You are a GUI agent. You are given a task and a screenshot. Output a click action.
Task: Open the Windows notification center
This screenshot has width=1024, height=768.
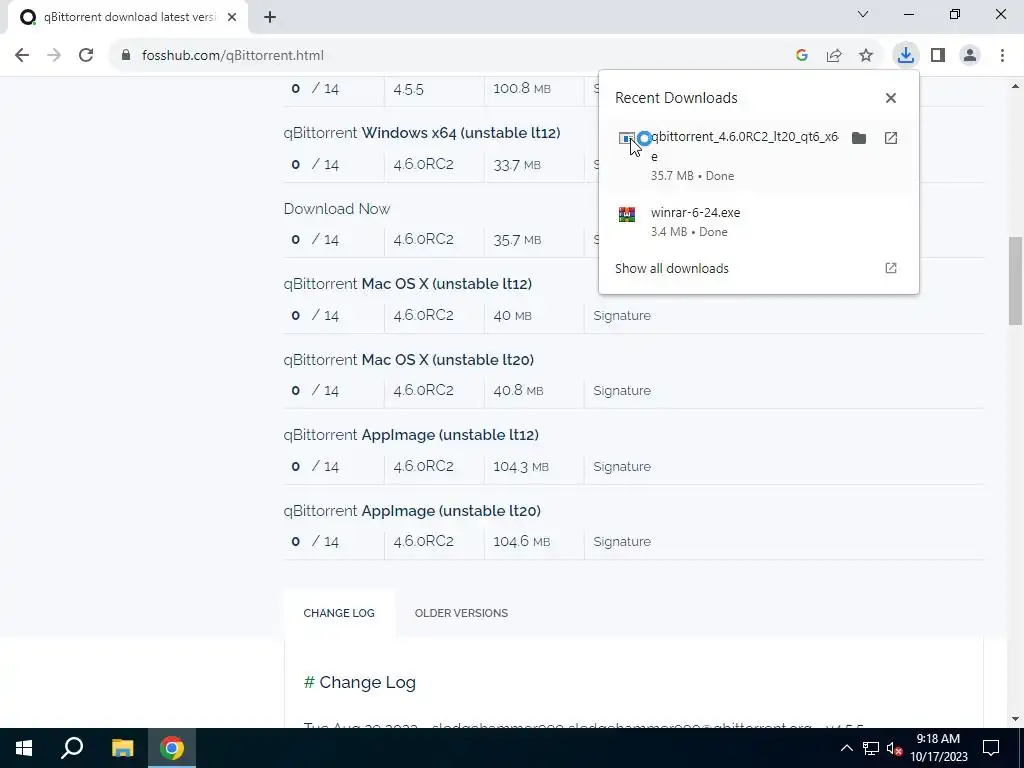click(x=991, y=748)
